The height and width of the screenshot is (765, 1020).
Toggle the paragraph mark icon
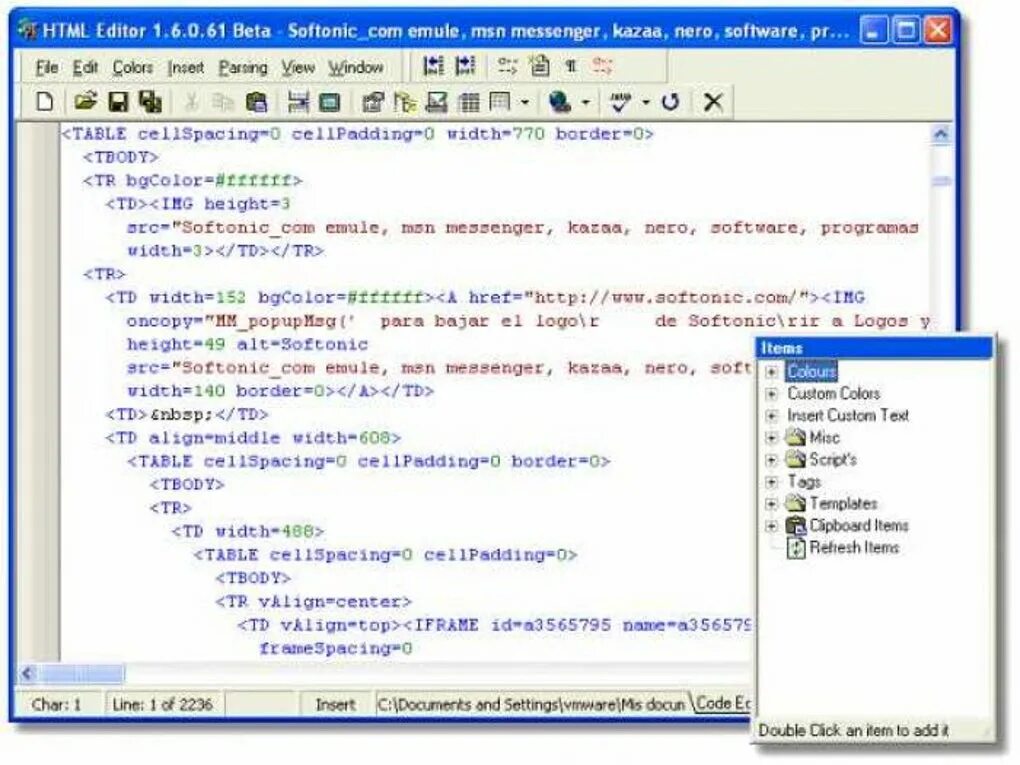(570, 66)
